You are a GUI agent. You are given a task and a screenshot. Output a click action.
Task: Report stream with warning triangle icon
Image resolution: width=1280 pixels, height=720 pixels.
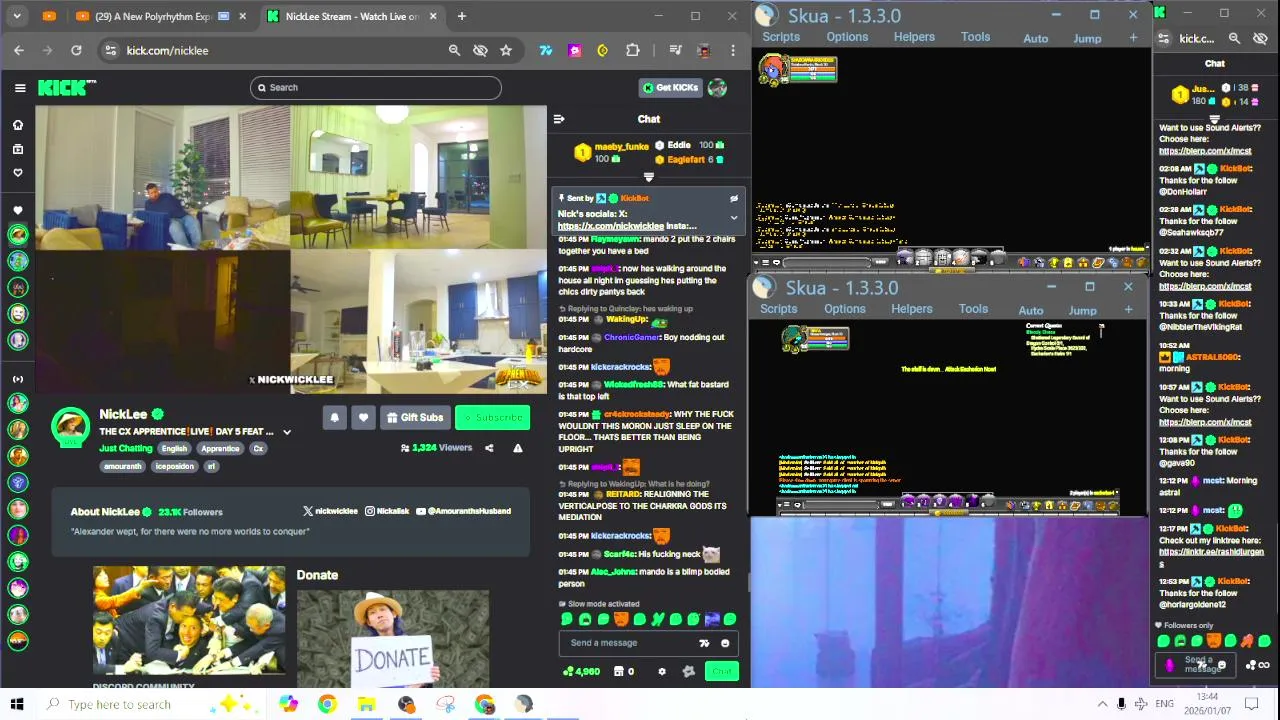518,448
